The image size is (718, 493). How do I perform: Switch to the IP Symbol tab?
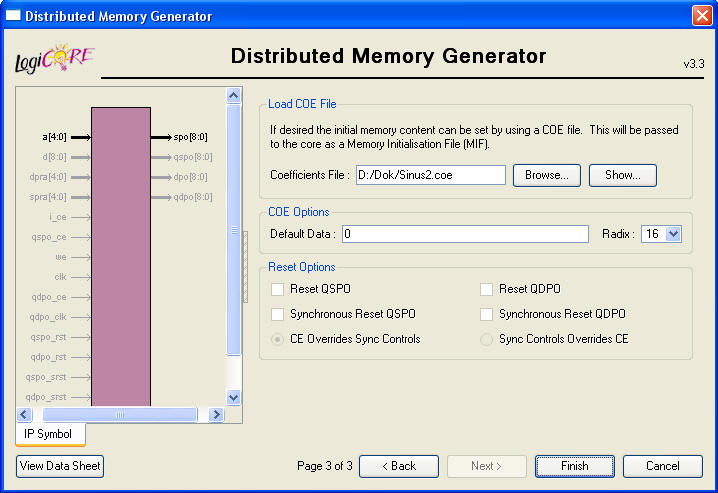[50, 434]
